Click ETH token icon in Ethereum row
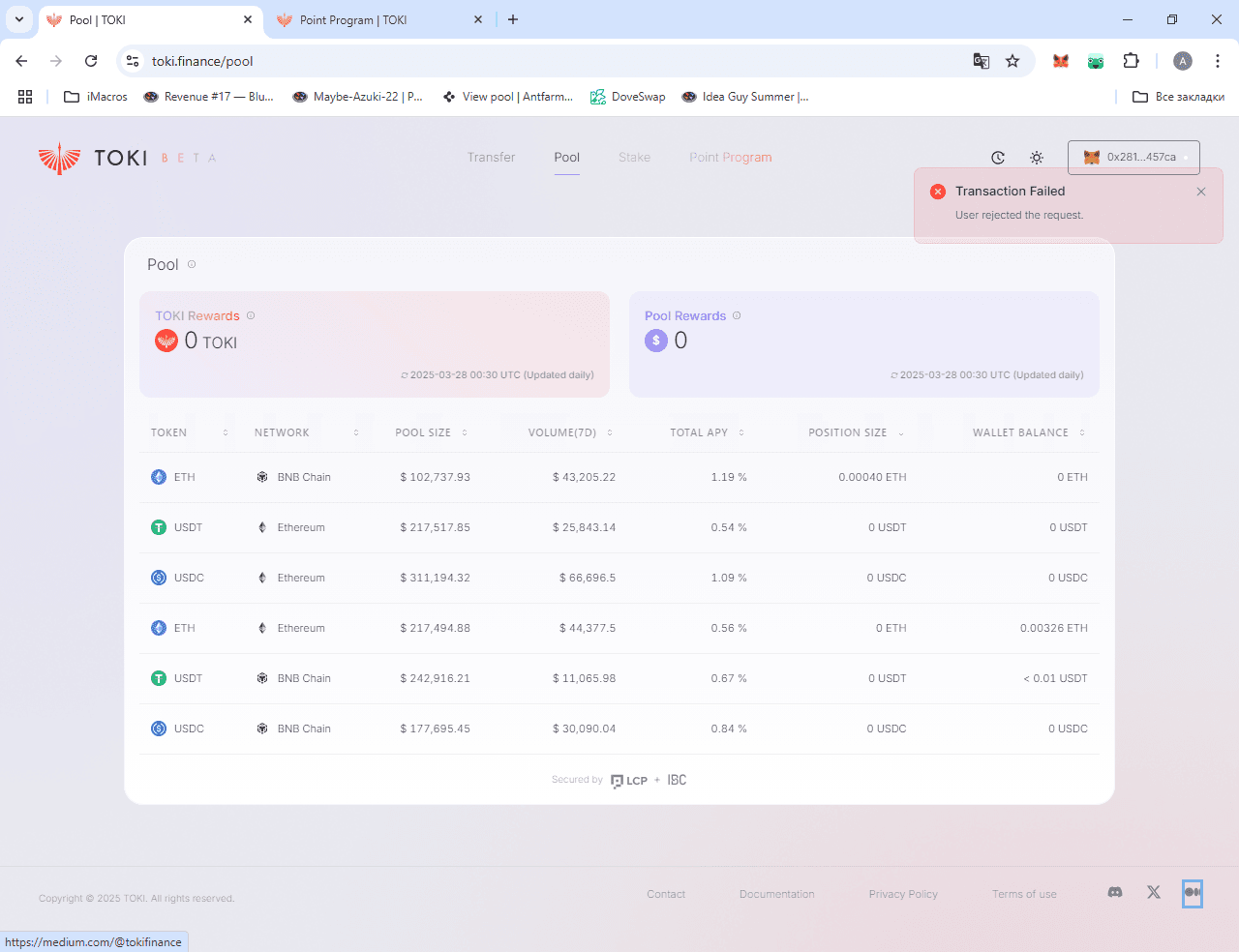Image resolution: width=1239 pixels, height=952 pixels. pyautogui.click(x=159, y=628)
